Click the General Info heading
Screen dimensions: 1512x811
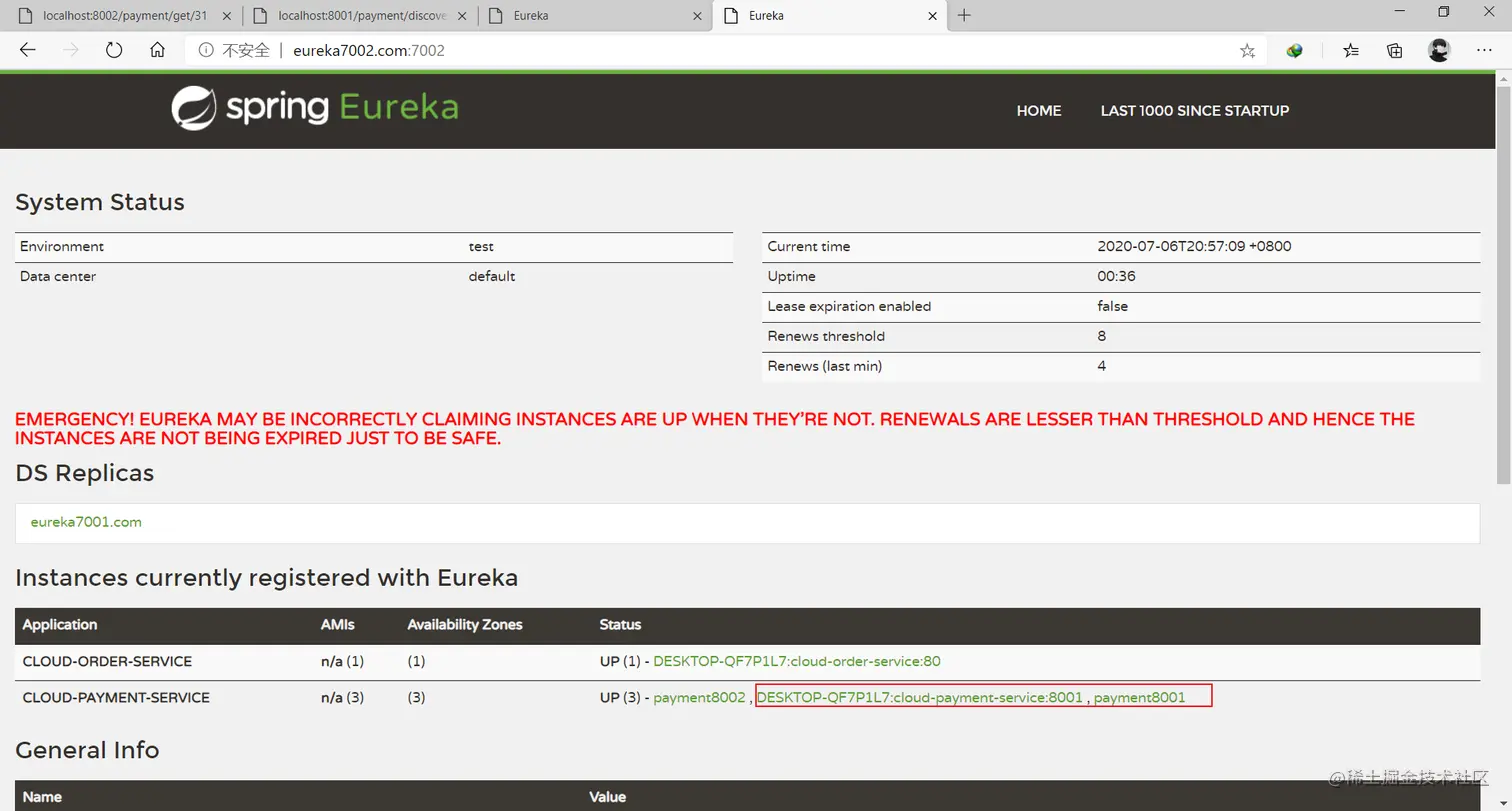[87, 750]
